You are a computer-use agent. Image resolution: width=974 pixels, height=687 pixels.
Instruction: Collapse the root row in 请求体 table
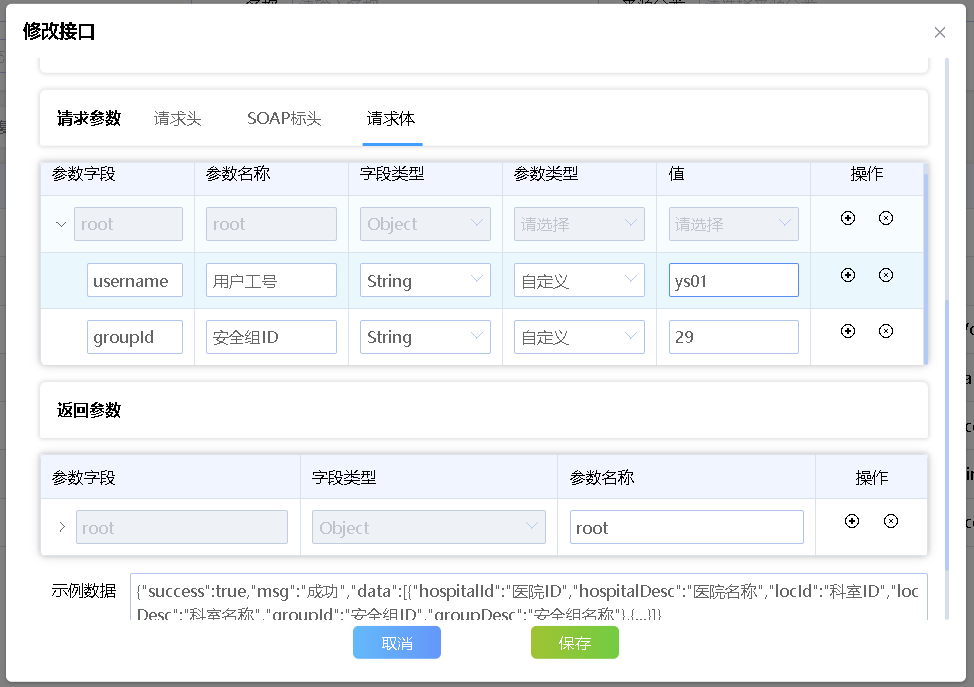coord(61,223)
